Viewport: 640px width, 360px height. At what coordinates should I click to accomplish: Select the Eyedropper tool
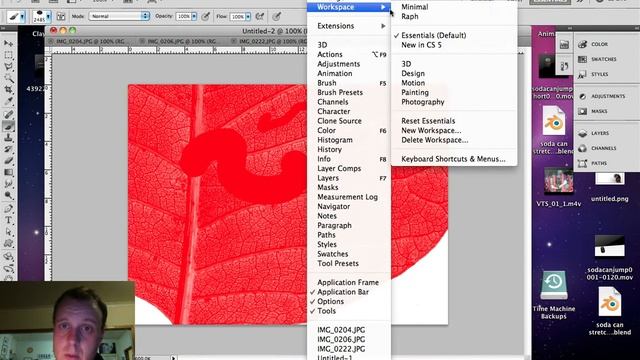(8, 101)
